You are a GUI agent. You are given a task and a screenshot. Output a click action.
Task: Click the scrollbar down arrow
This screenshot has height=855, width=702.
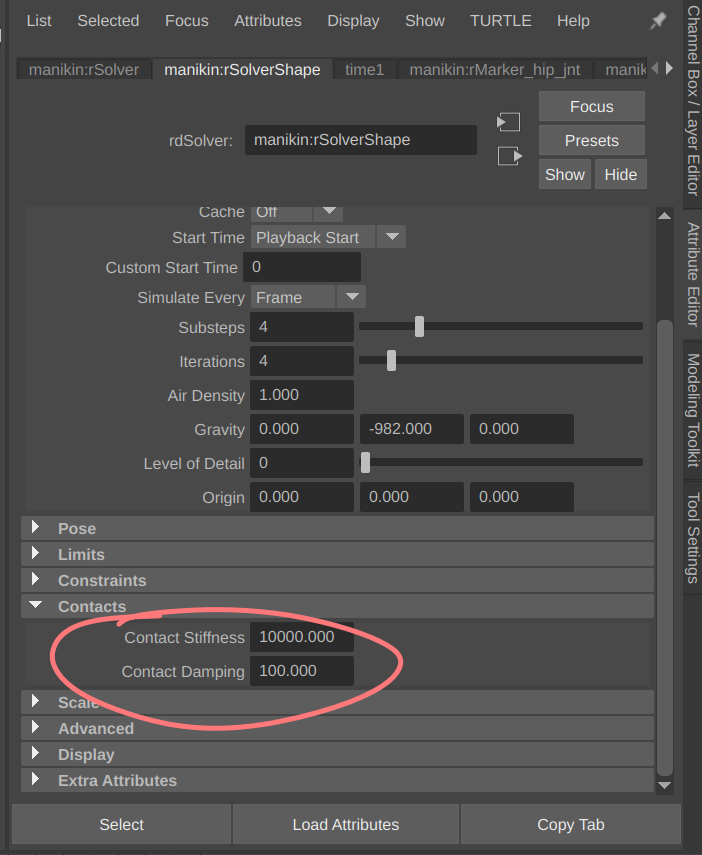664,785
